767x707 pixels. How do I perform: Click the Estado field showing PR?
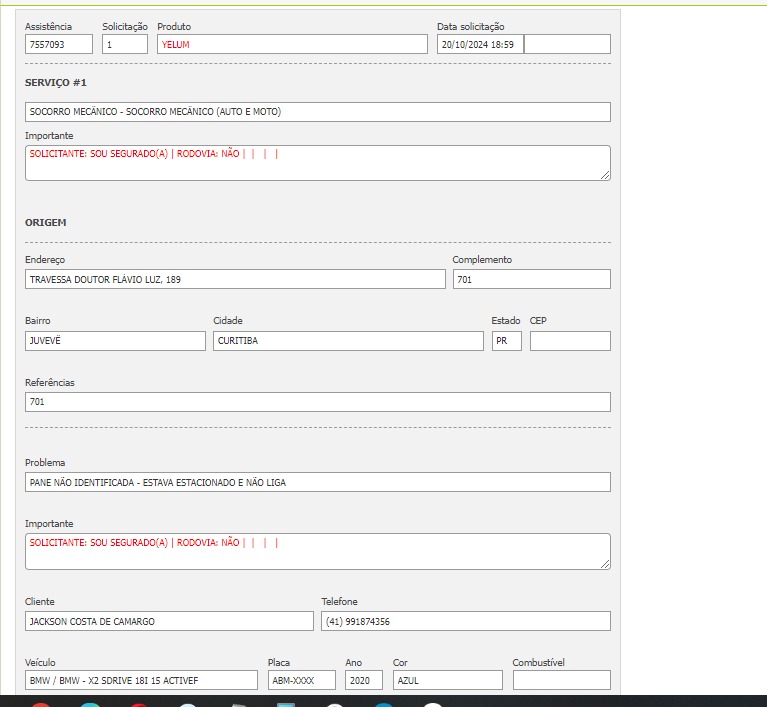tap(507, 341)
